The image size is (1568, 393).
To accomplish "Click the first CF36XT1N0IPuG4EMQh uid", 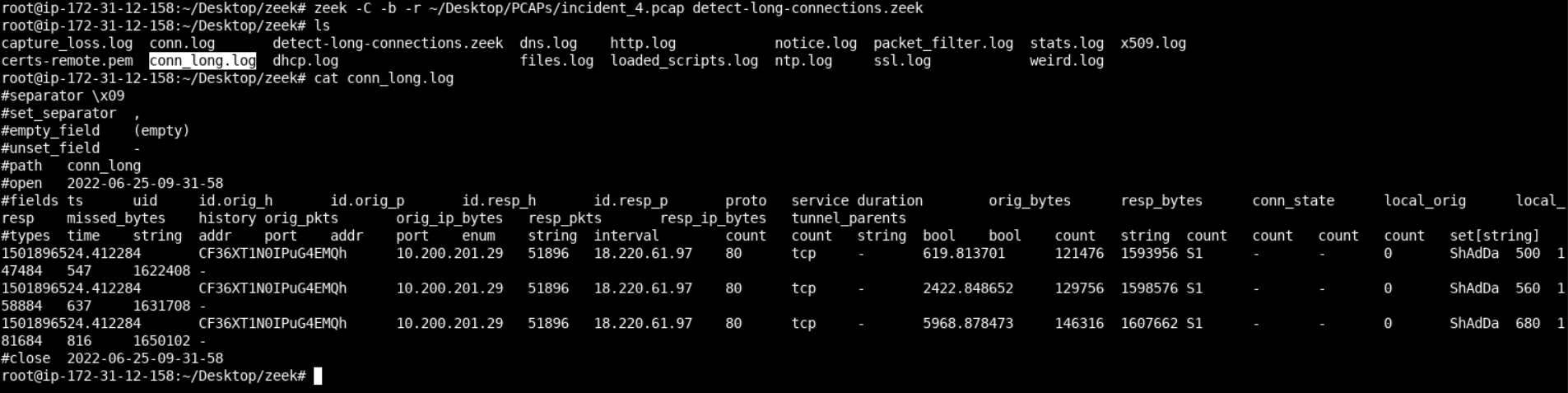I will tap(272, 254).
